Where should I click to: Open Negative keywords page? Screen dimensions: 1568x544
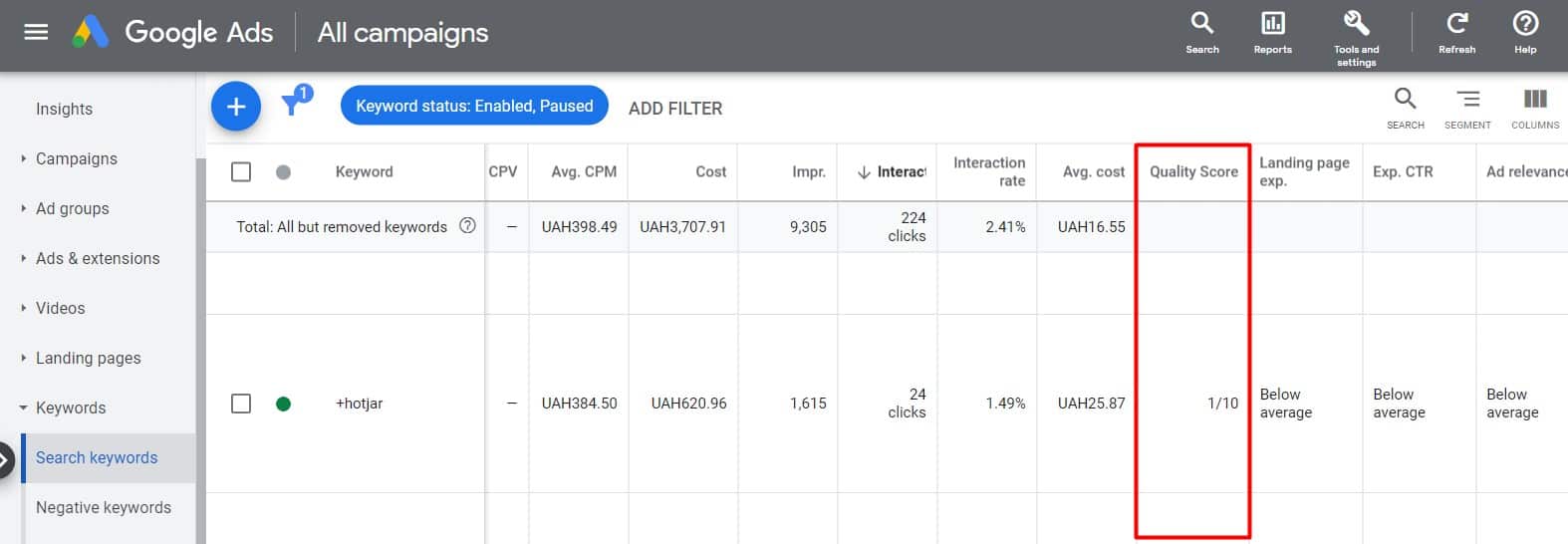click(x=104, y=507)
